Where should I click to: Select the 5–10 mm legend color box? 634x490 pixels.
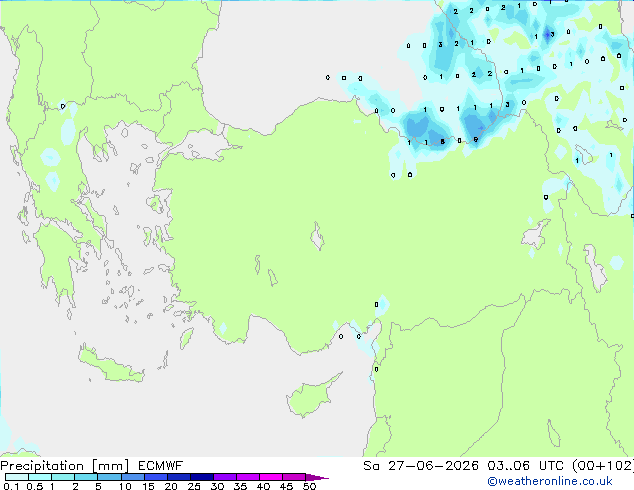coord(109,477)
